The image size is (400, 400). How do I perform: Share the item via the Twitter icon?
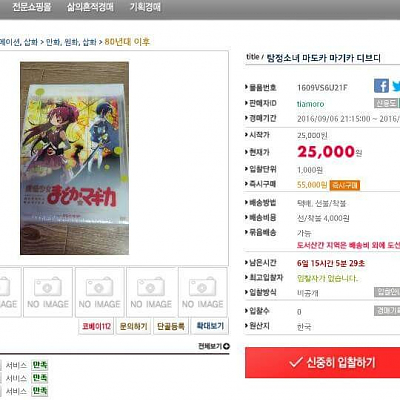coord(396,86)
